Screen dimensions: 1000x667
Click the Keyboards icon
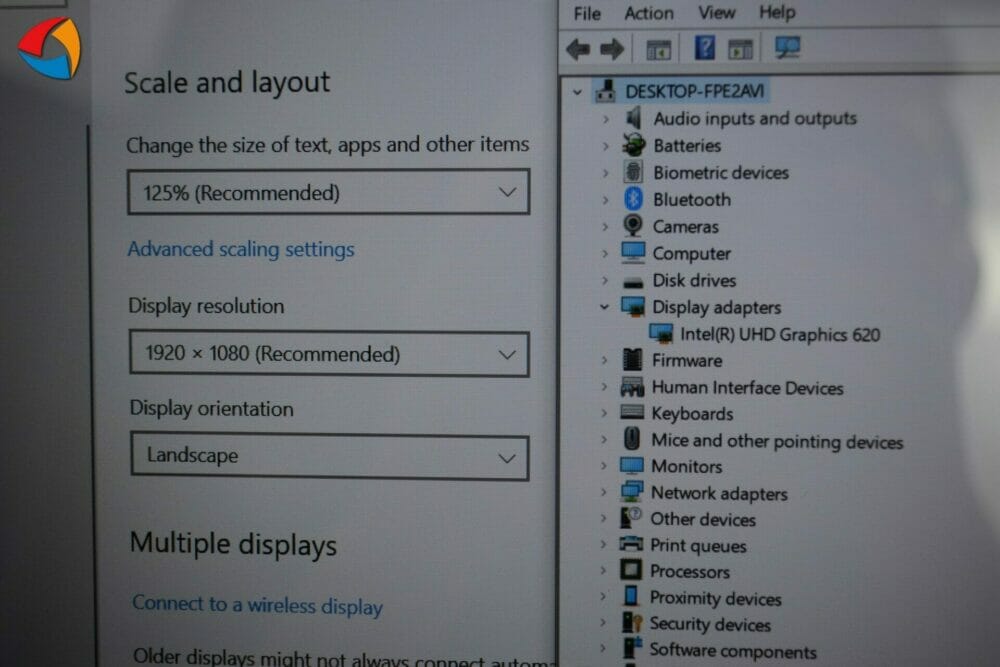[632, 413]
